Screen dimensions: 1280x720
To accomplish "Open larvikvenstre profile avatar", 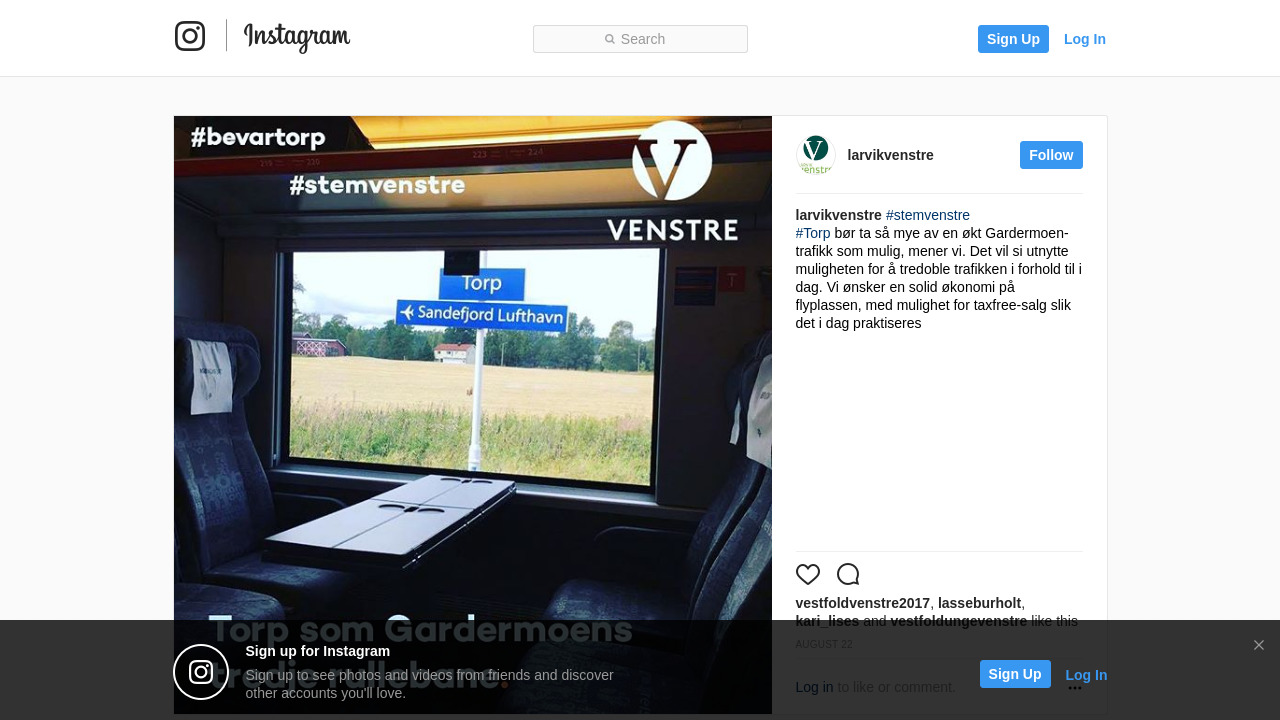I will pyautogui.click(x=816, y=155).
